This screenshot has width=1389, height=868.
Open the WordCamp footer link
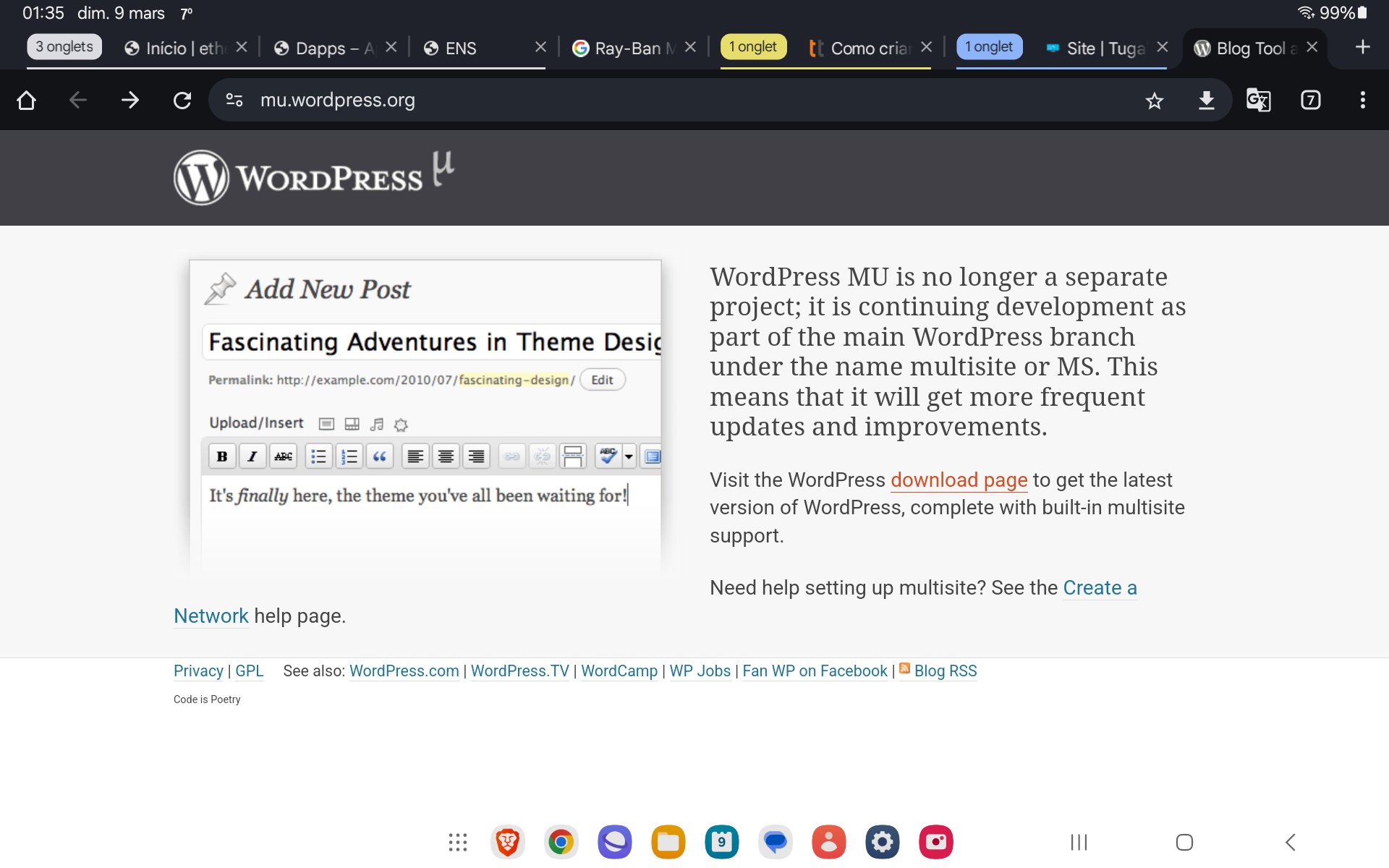tap(619, 671)
